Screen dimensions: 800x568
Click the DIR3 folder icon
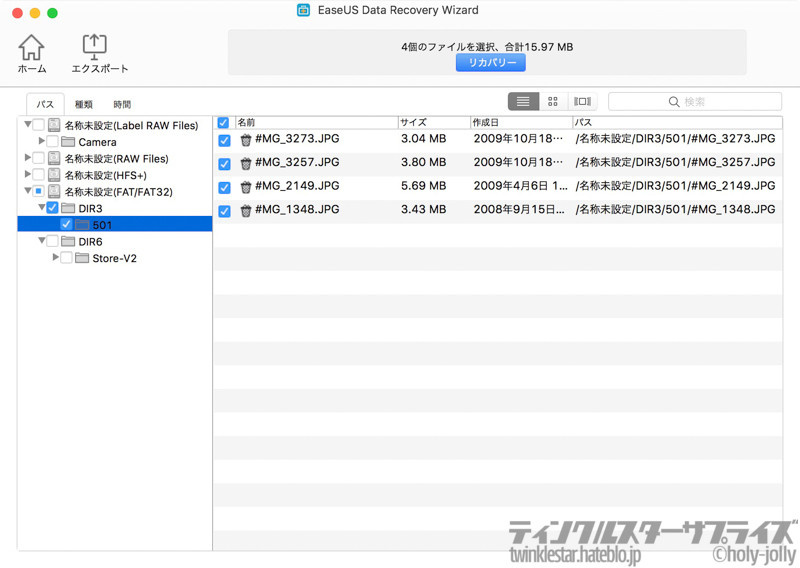68,208
